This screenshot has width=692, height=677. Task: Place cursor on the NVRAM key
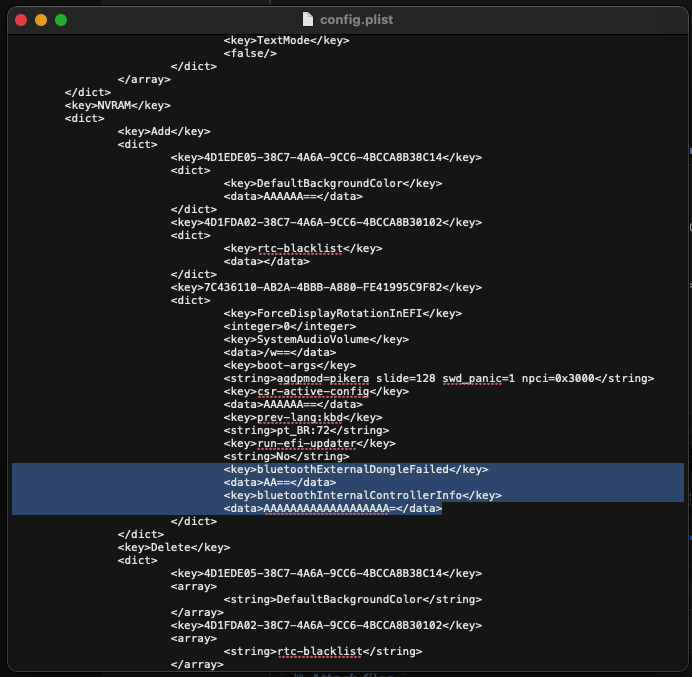[x=117, y=105]
